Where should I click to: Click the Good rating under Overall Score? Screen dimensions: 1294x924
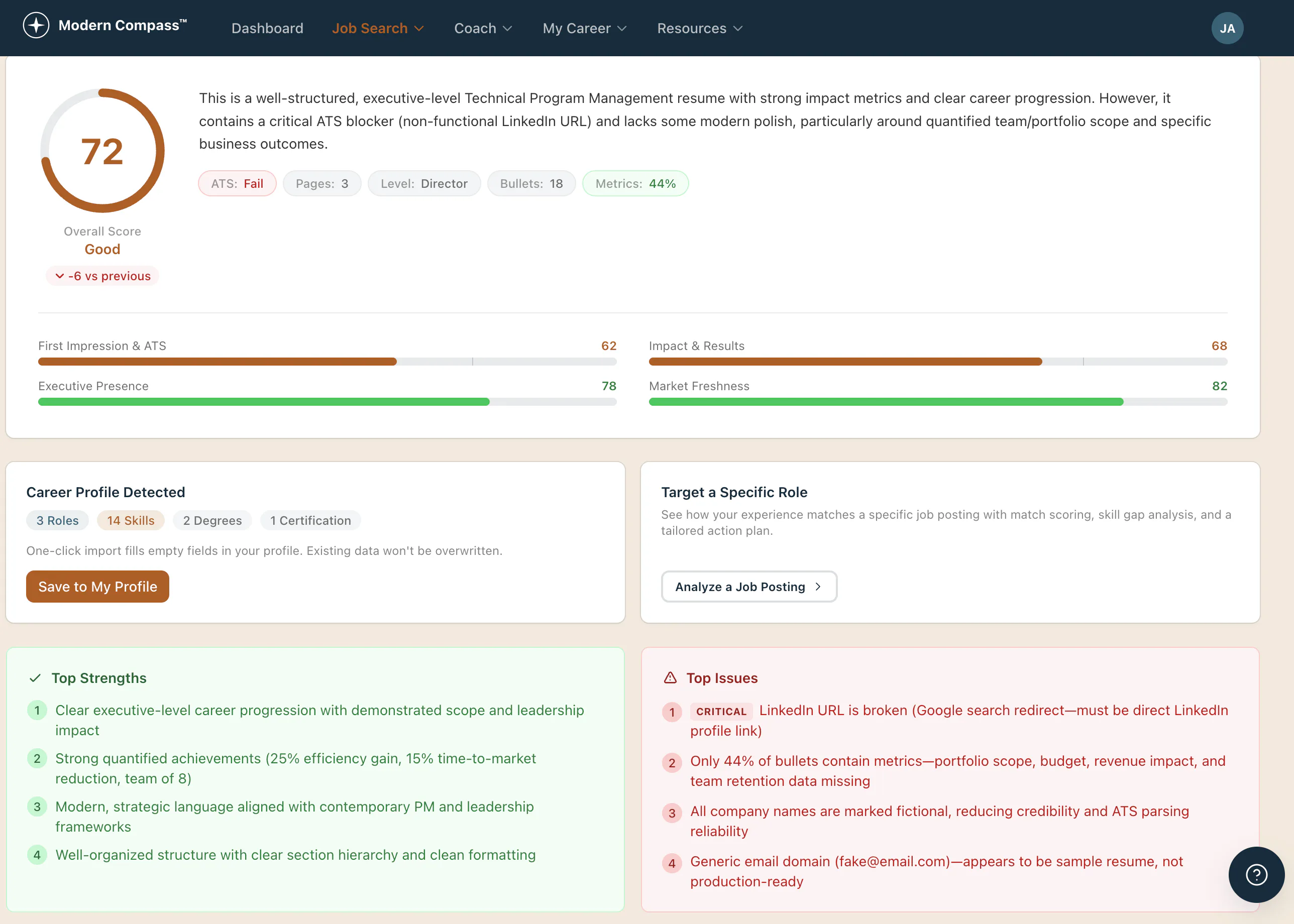pos(102,249)
